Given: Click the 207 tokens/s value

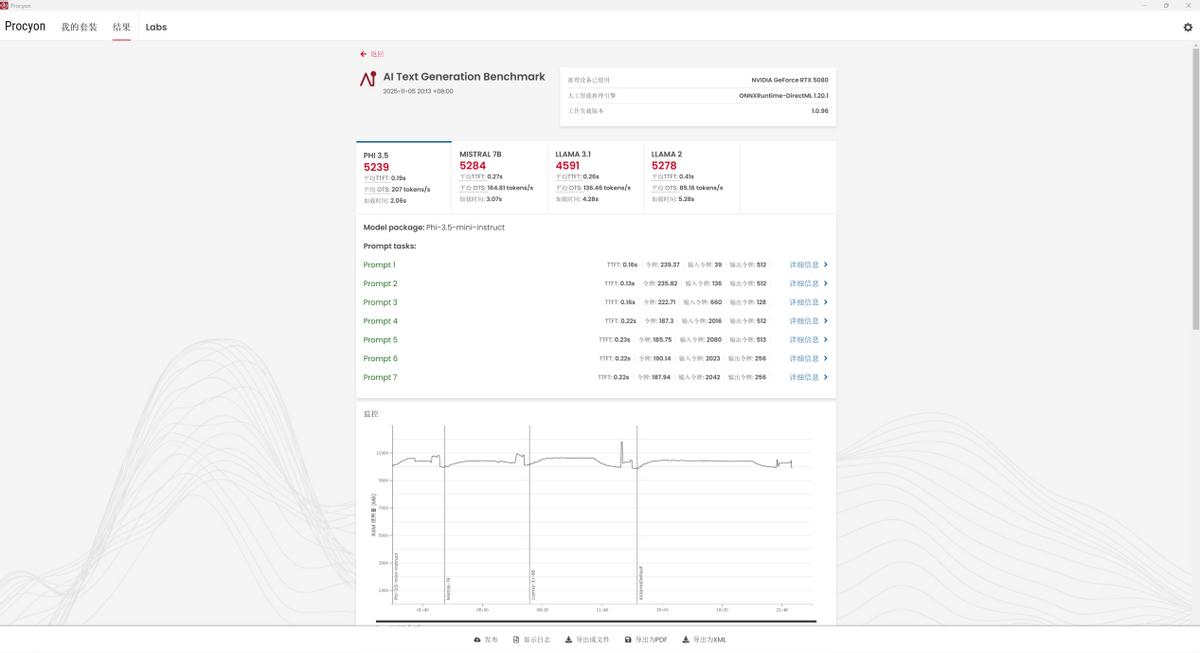Looking at the screenshot, I should click(x=410, y=188).
